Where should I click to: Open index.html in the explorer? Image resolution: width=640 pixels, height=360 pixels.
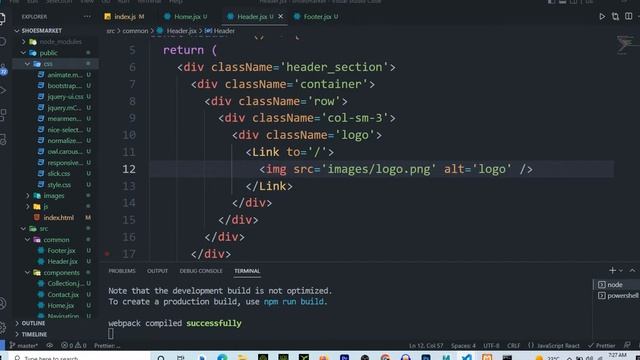(58, 218)
